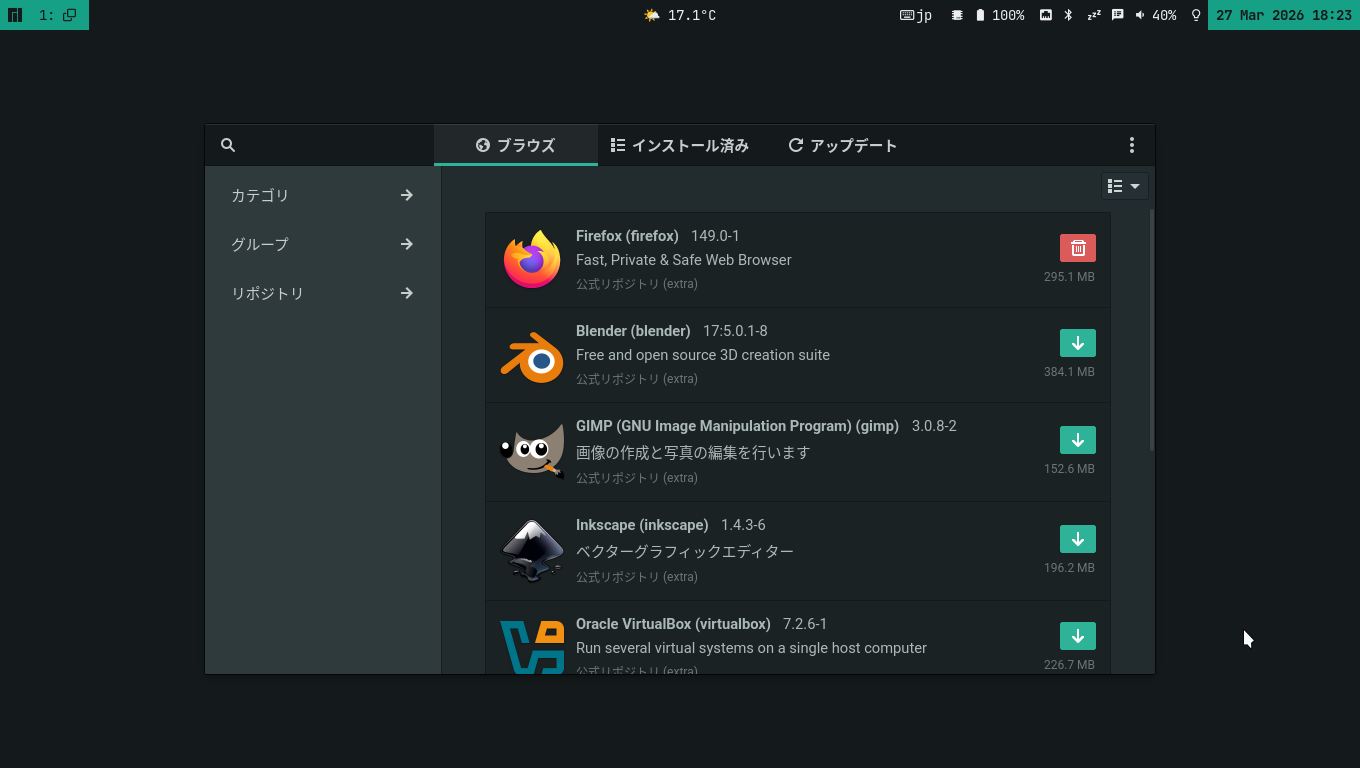Open the GIMP (GNU Image Manipulation Program) title

737,426
